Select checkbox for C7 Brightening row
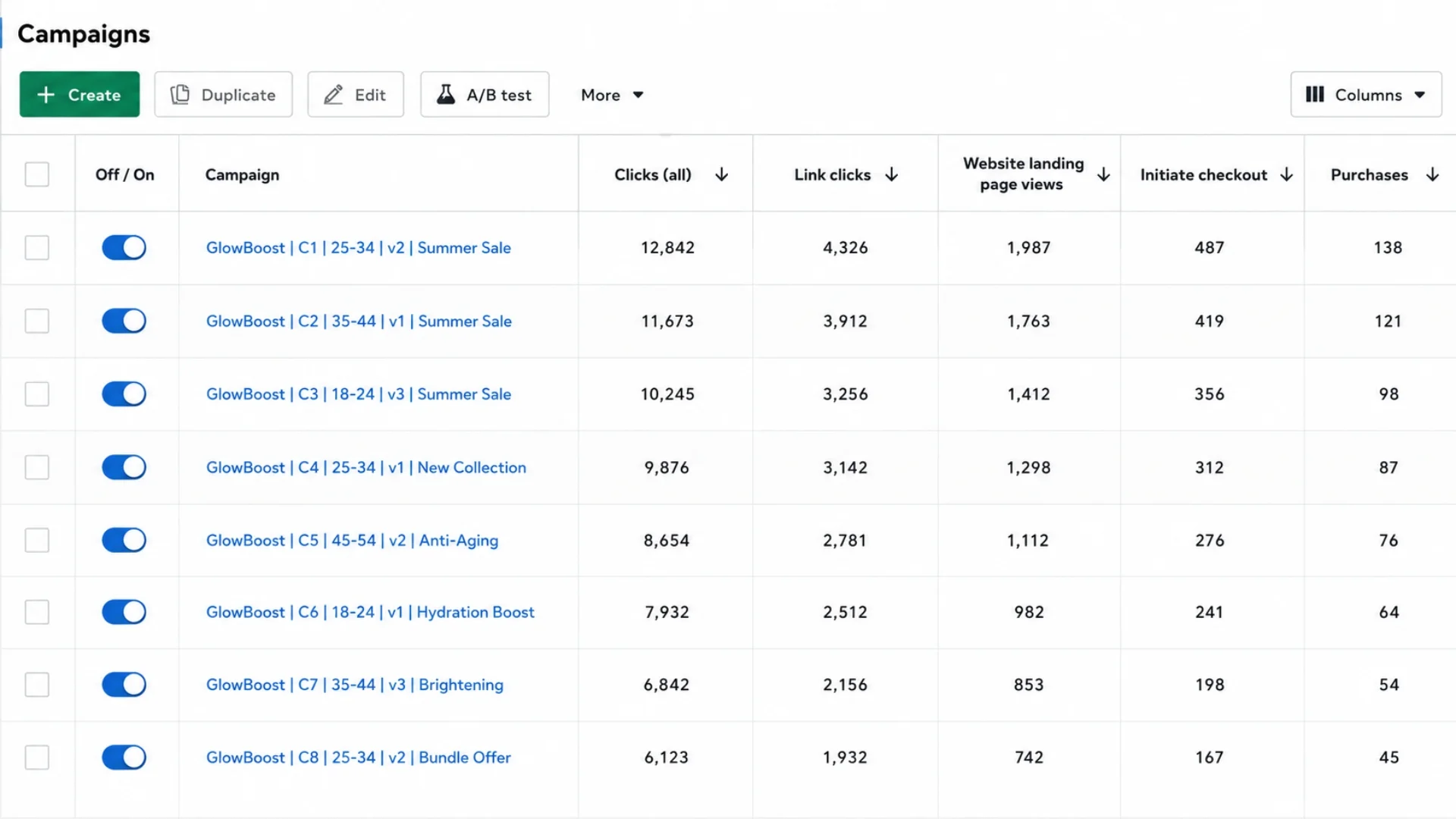 [x=37, y=685]
